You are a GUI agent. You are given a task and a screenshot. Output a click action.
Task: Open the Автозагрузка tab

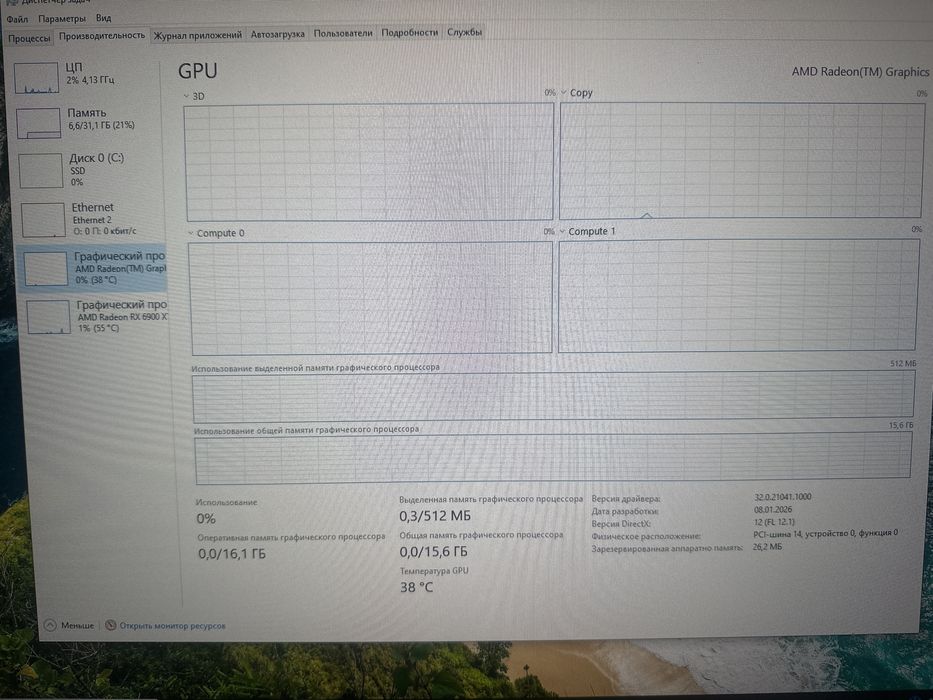pos(277,34)
